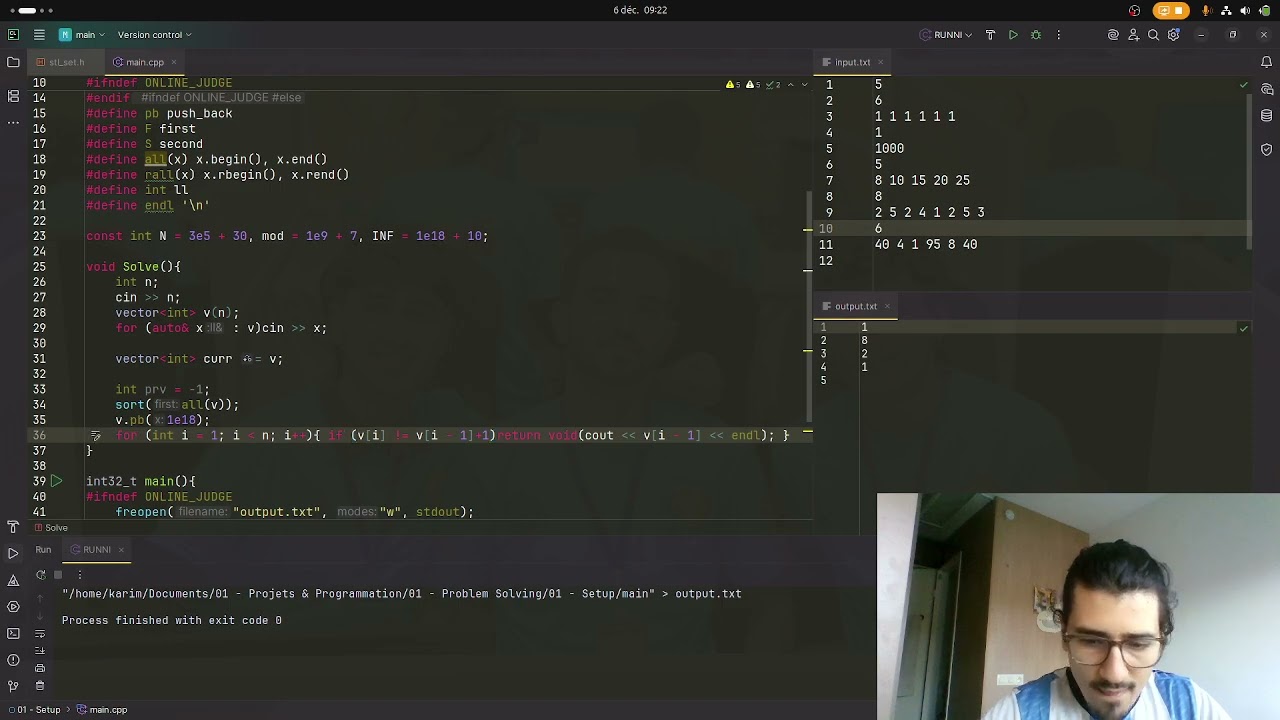Click the Build hammer icon in top toolbar
The height and width of the screenshot is (720, 1280).
click(x=990, y=35)
